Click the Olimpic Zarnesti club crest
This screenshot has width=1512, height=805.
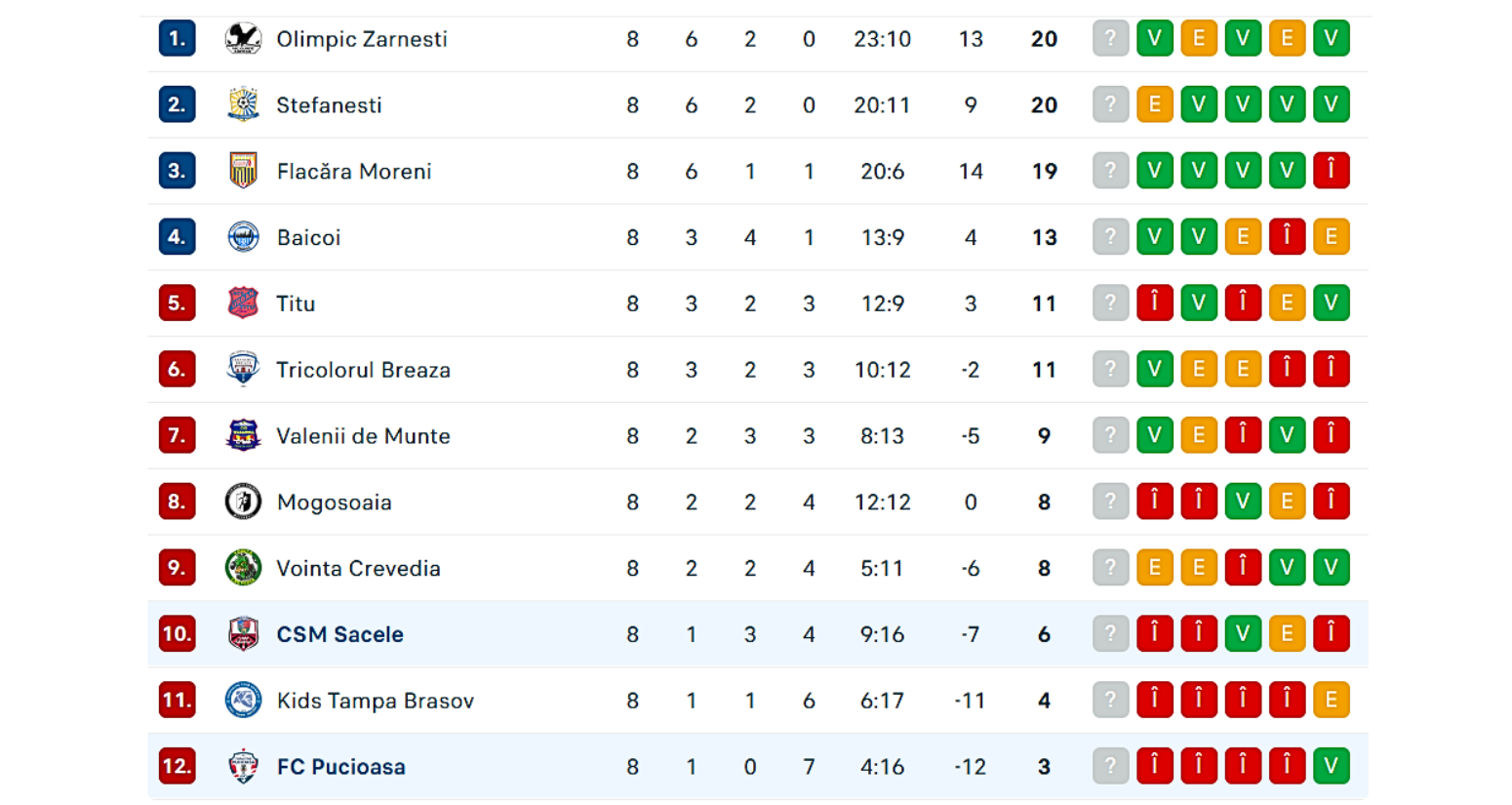coord(243,39)
